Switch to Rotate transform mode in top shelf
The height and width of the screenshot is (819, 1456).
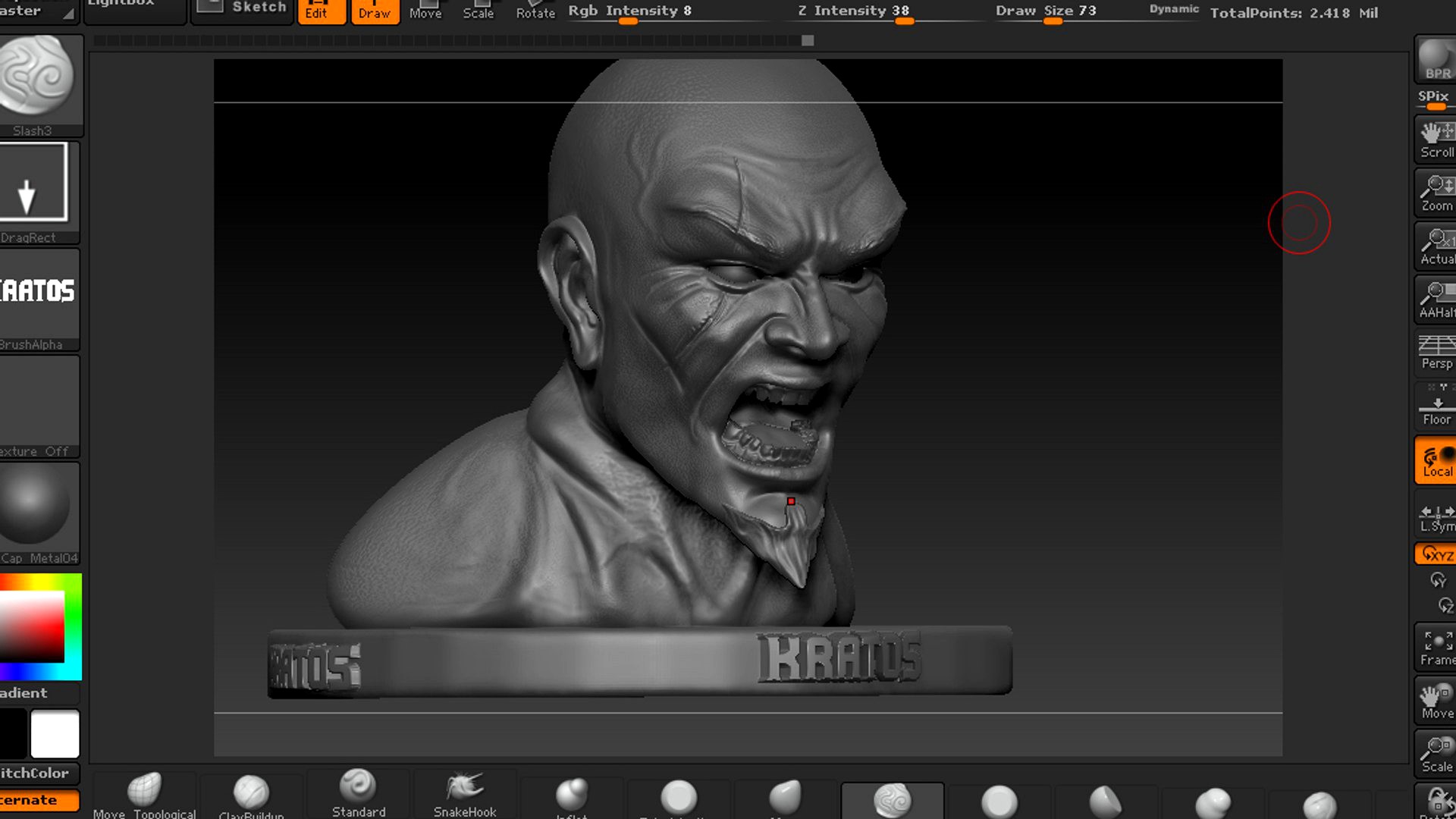(x=535, y=11)
